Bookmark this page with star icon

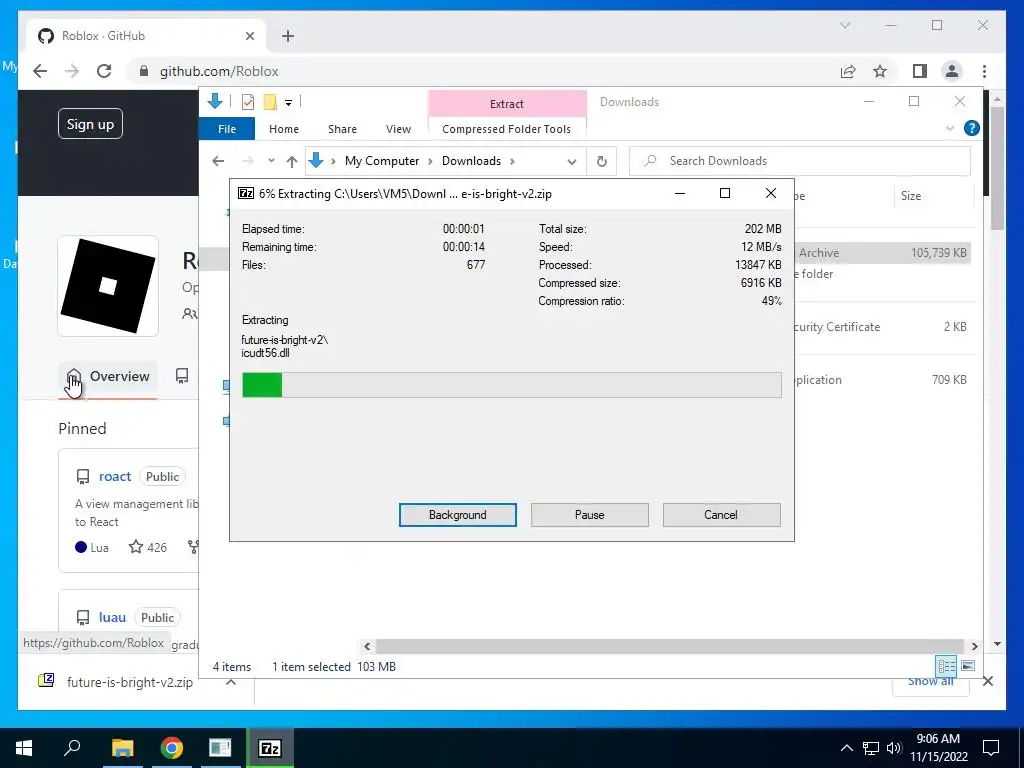click(x=880, y=71)
